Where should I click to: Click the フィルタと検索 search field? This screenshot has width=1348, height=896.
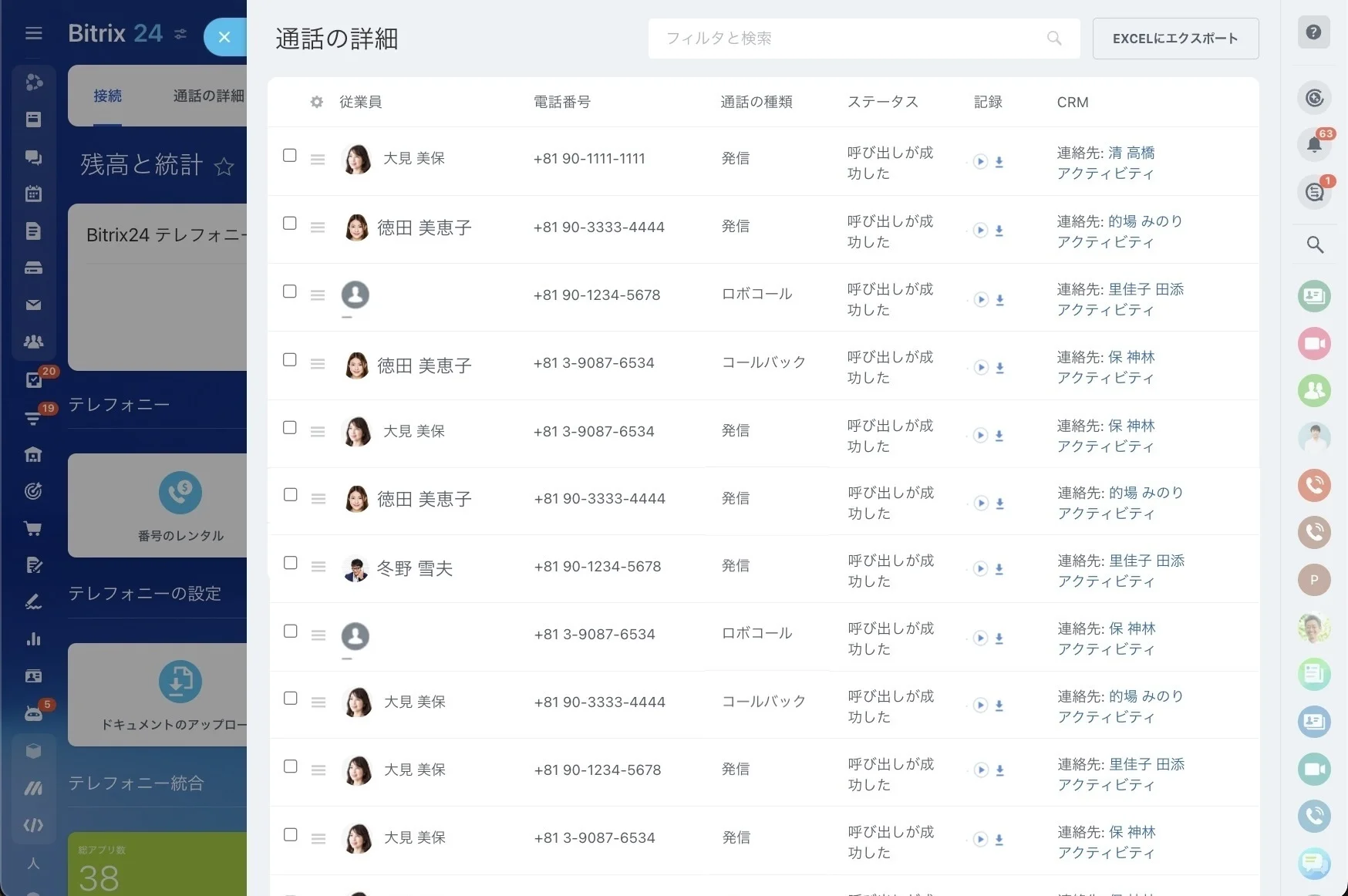click(x=848, y=39)
